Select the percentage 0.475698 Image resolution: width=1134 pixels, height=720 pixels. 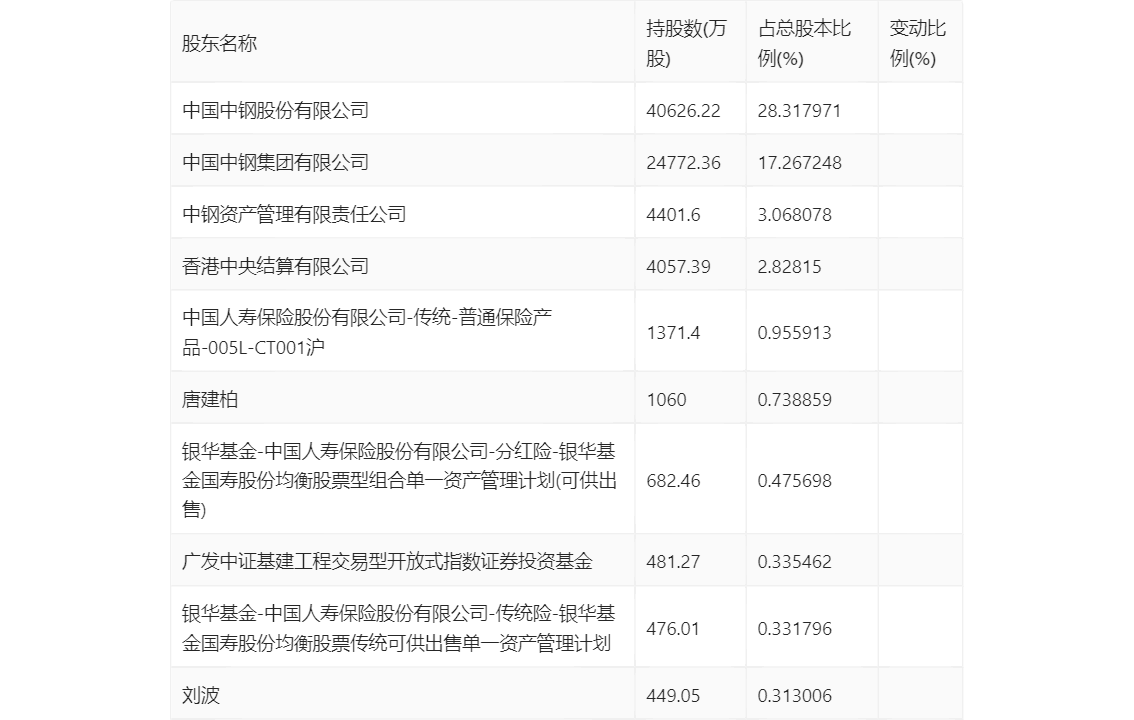pos(795,481)
